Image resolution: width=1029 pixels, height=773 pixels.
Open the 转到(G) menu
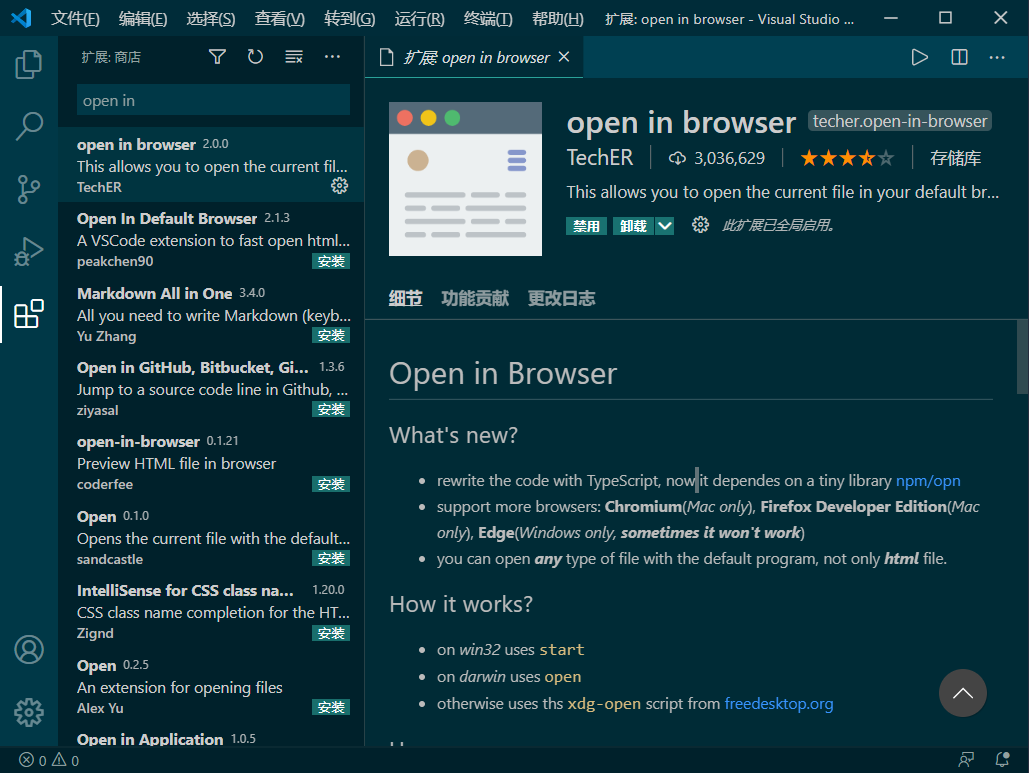(x=350, y=18)
